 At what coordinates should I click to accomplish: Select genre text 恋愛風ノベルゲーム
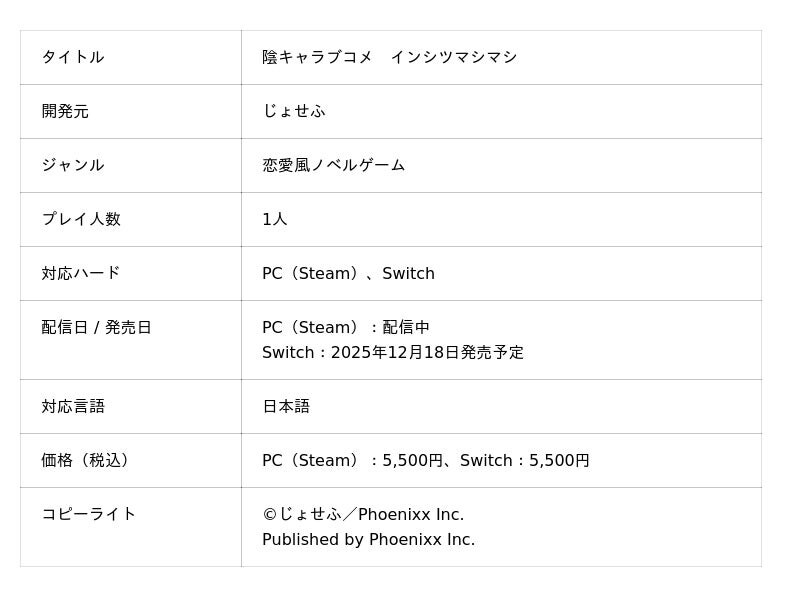(334, 165)
